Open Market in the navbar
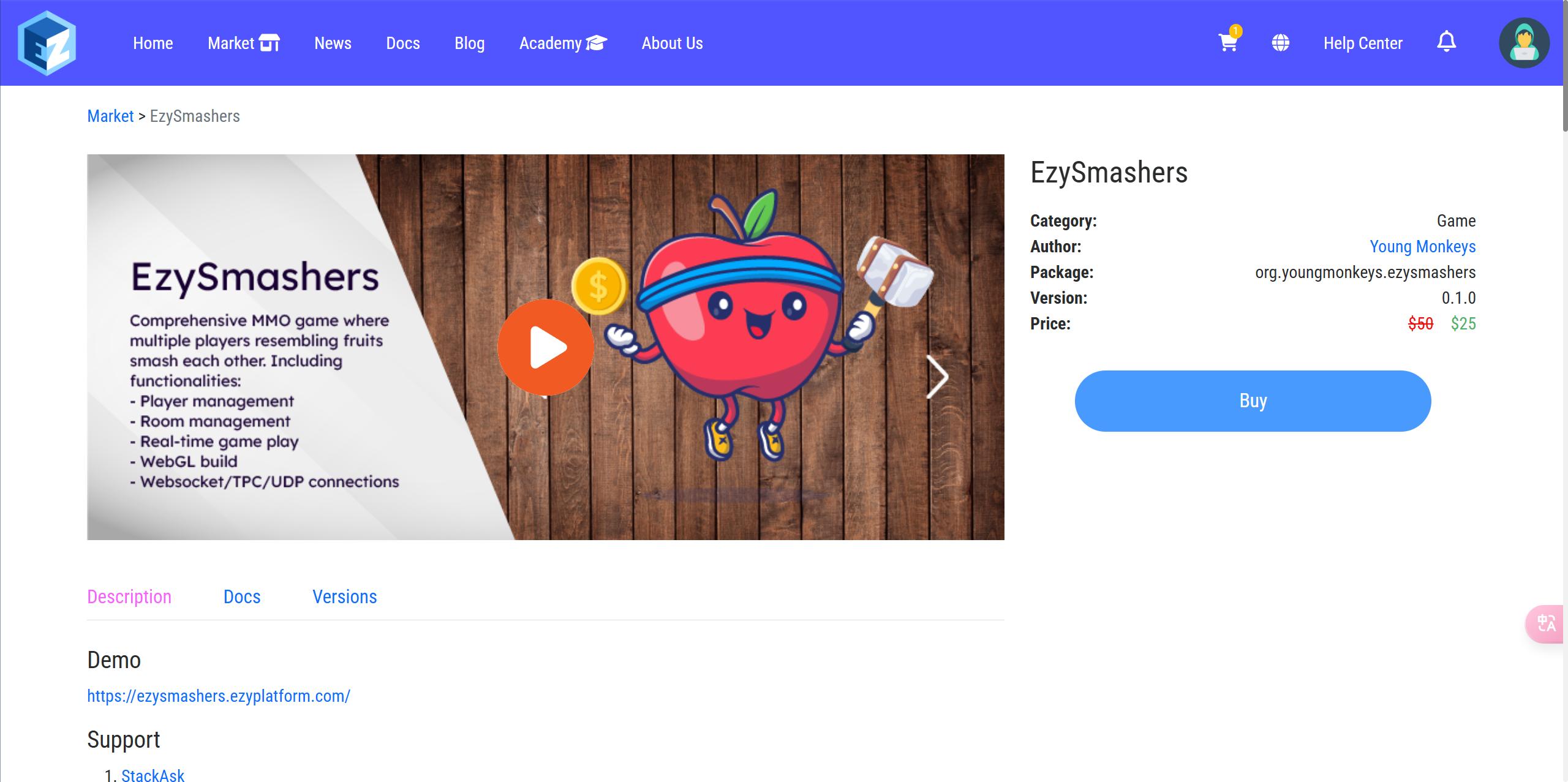Viewport: 1568px width, 782px height. 244,43
